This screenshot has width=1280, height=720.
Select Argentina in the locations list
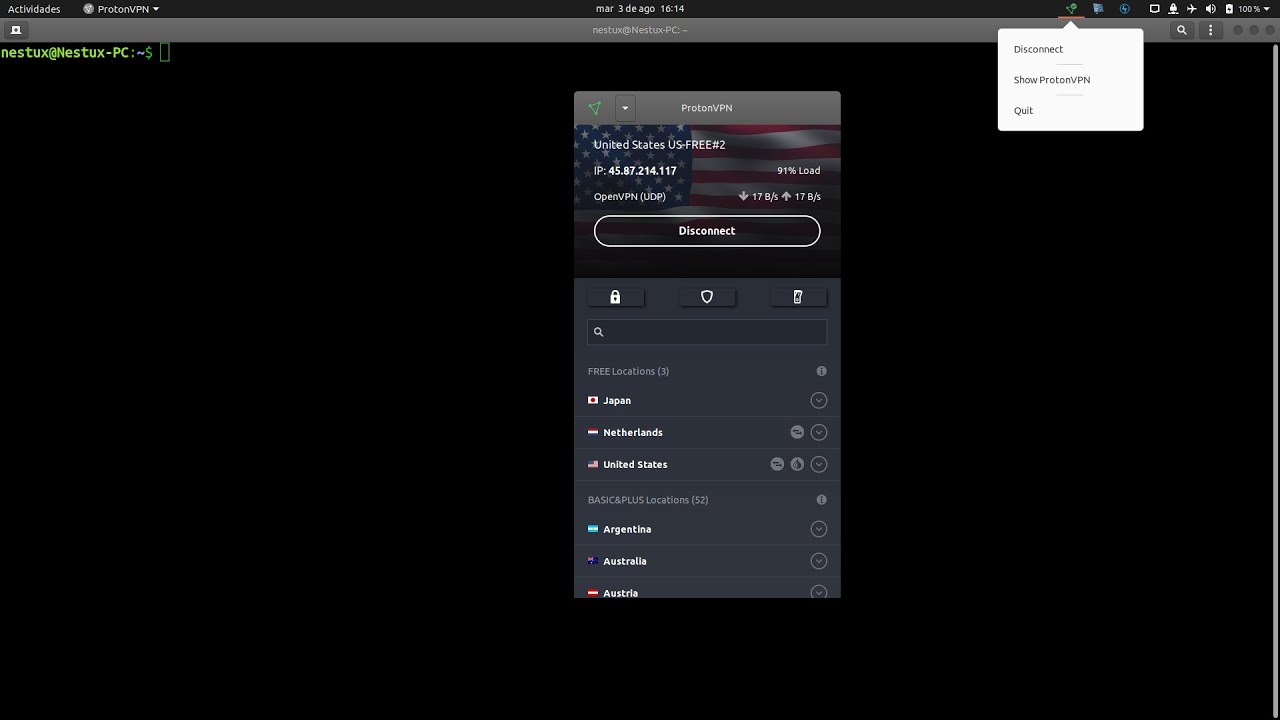[627, 530]
